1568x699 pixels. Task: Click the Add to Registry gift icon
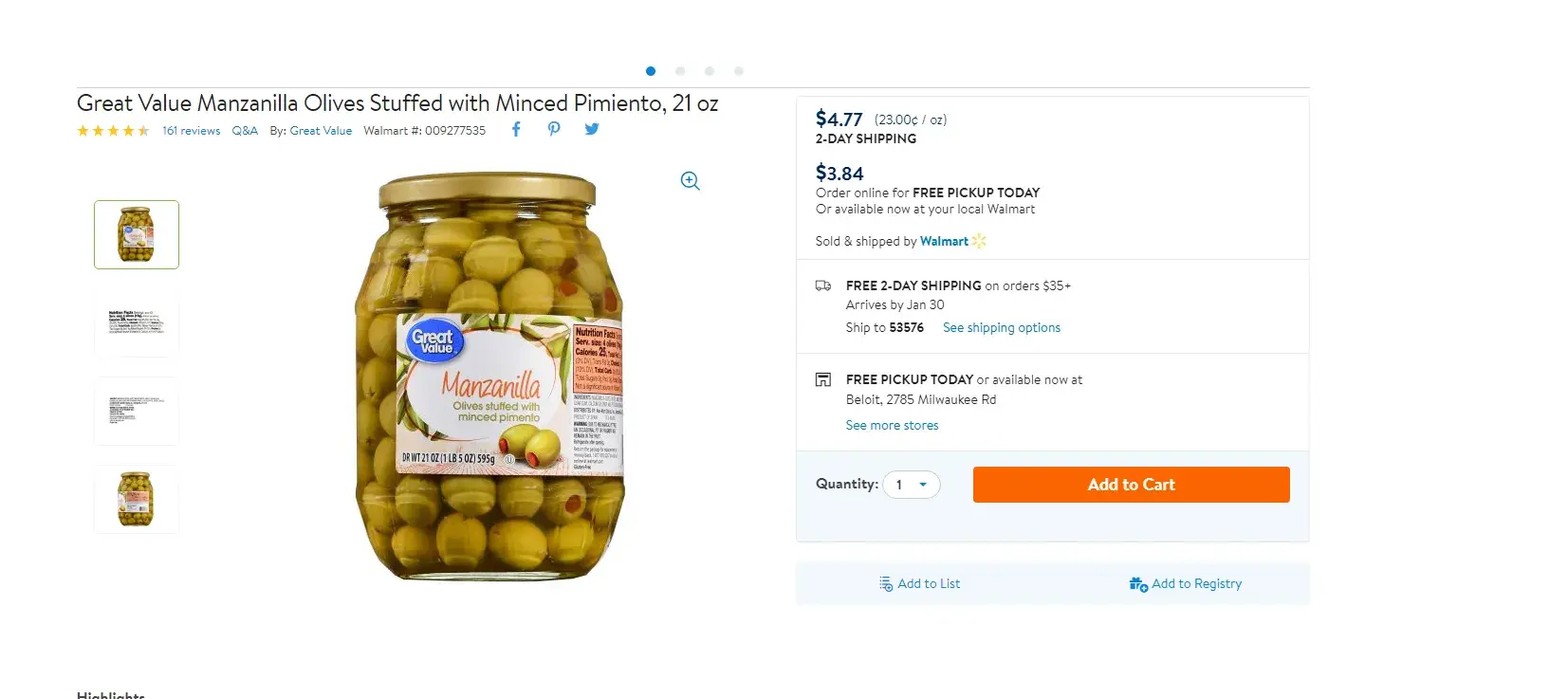click(1138, 584)
